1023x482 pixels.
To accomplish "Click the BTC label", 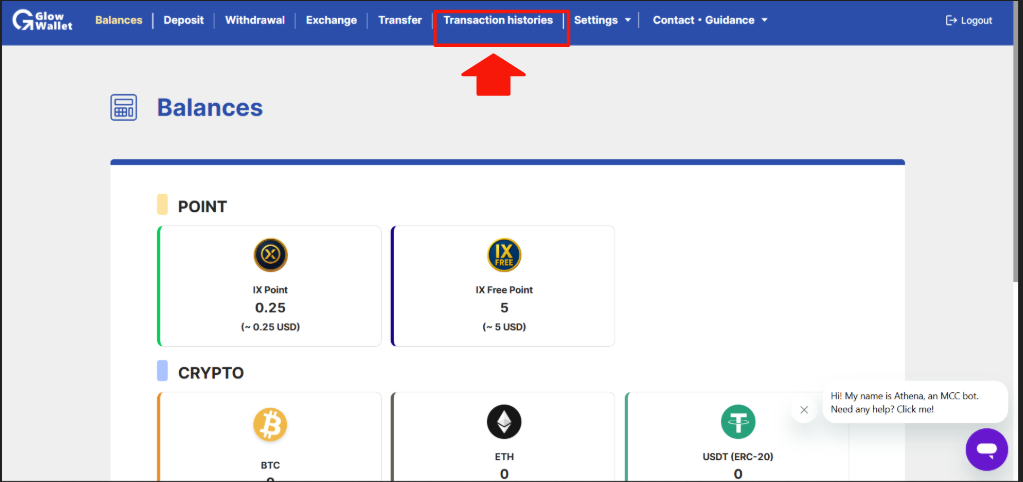I will click(270, 465).
